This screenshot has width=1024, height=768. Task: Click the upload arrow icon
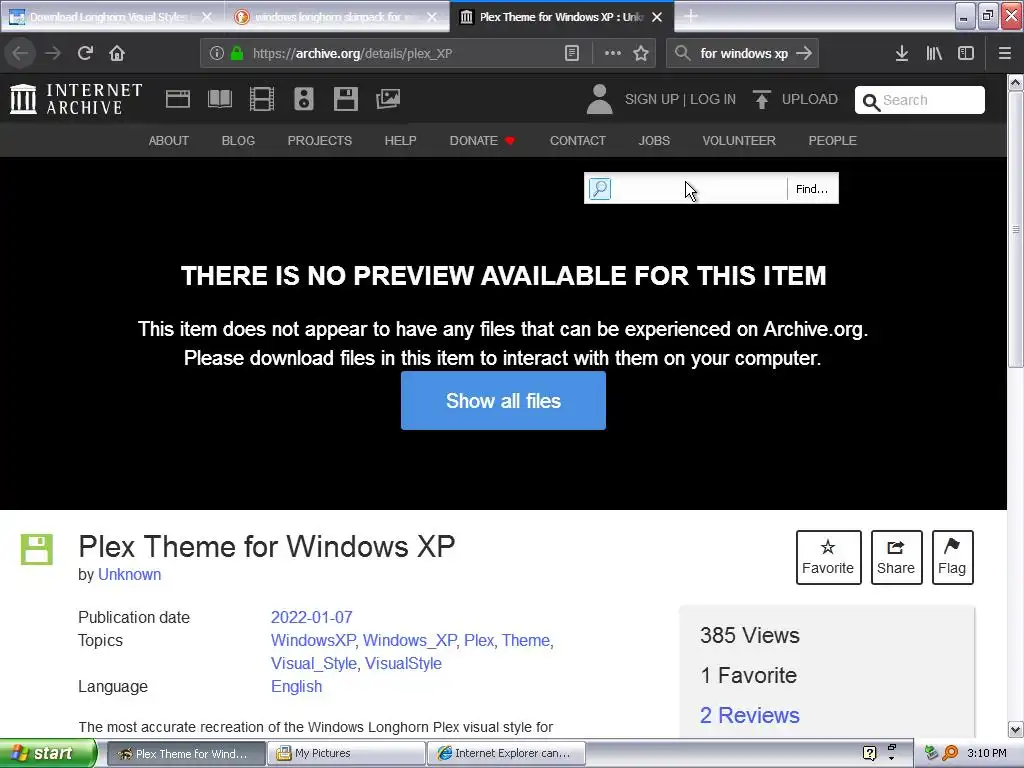tap(761, 99)
